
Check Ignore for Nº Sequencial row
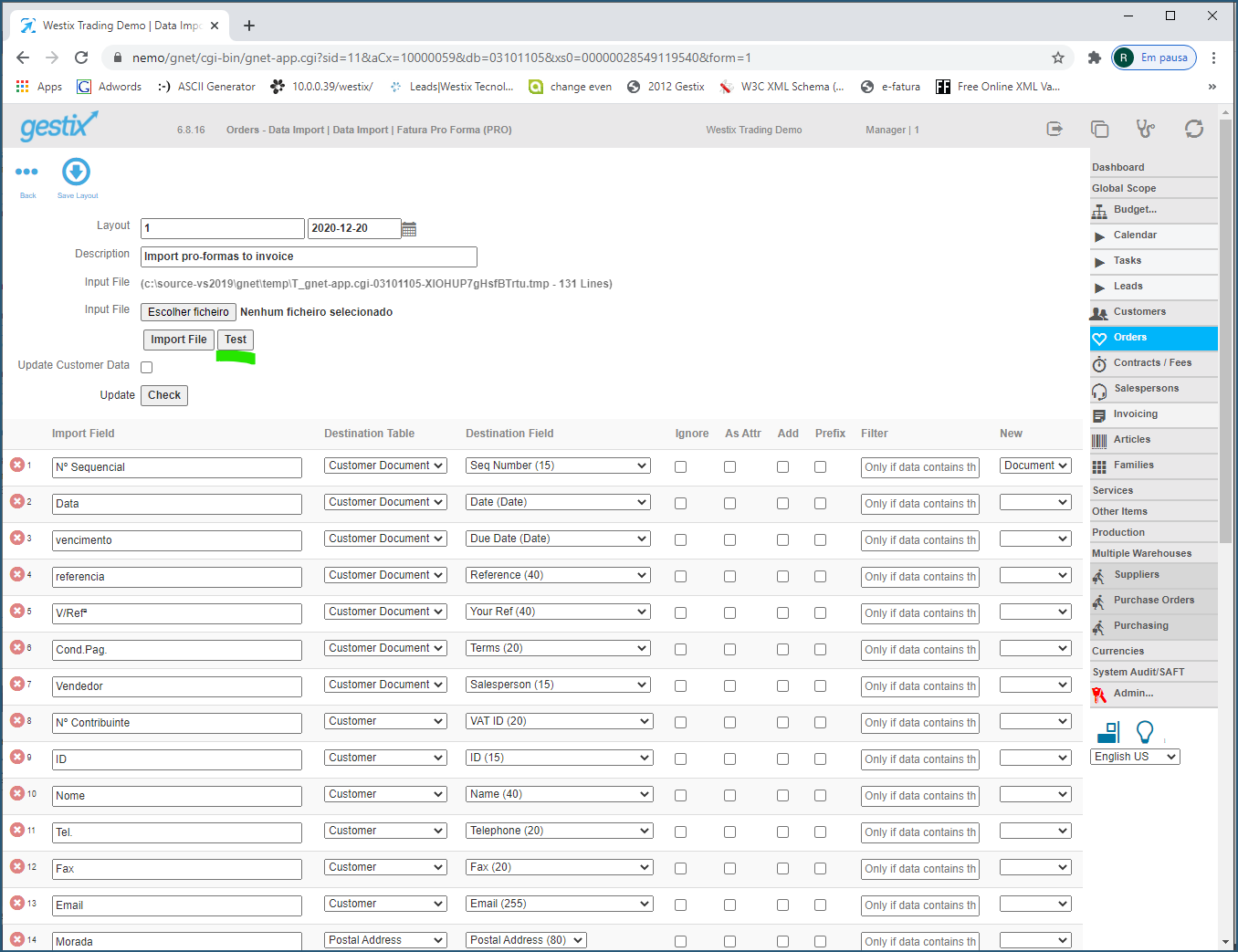(680, 466)
